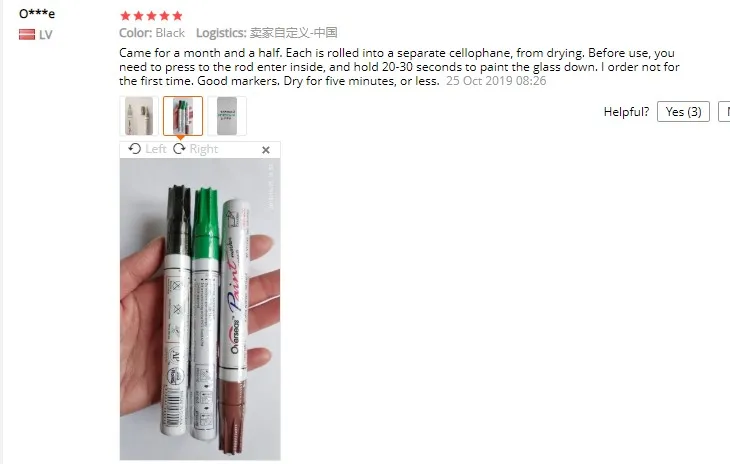Image resolution: width=730 pixels, height=464 pixels.
Task: Click the Logistics shipping info text
Action: [x=266, y=33]
